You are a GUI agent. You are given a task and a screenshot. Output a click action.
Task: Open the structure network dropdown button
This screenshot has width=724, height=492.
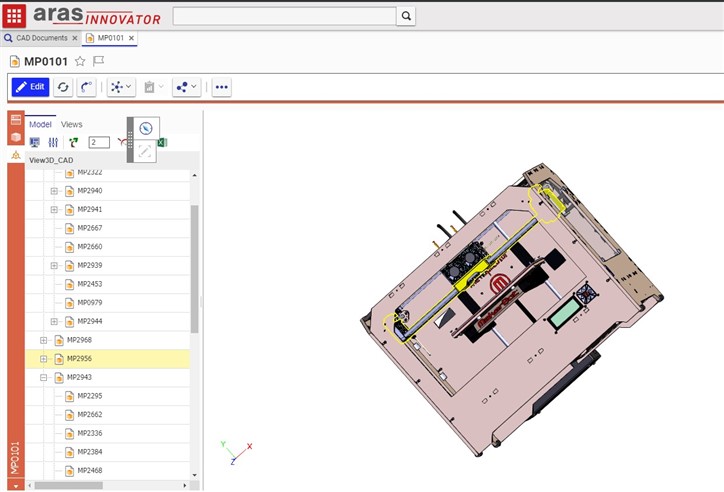point(121,87)
